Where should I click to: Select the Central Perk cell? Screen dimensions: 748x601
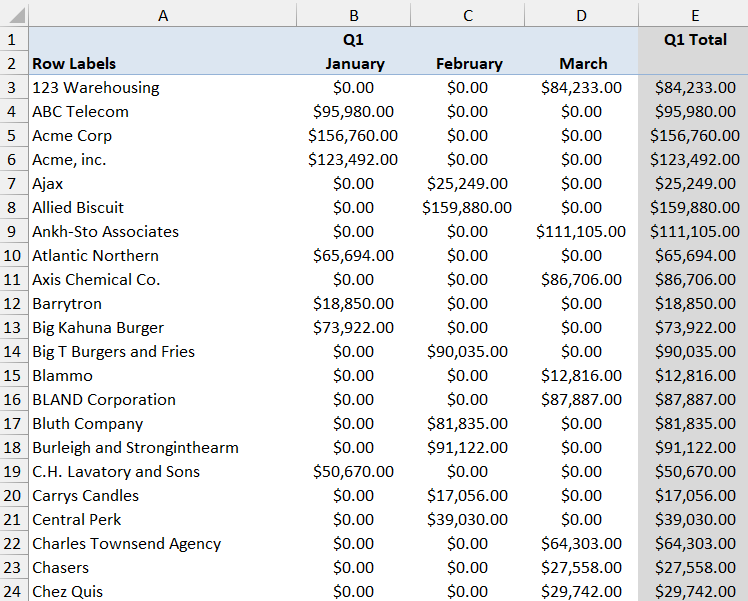(163, 519)
